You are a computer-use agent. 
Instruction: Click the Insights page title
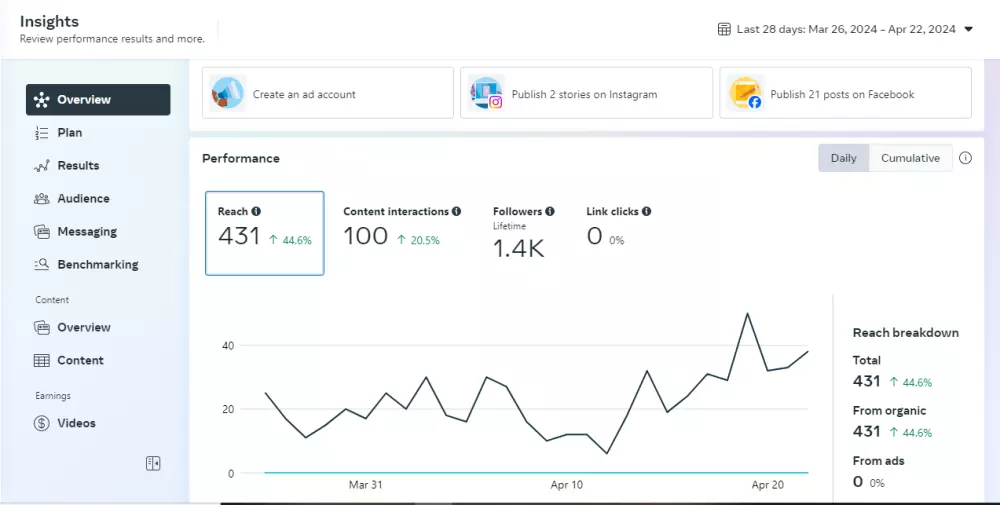pos(49,21)
